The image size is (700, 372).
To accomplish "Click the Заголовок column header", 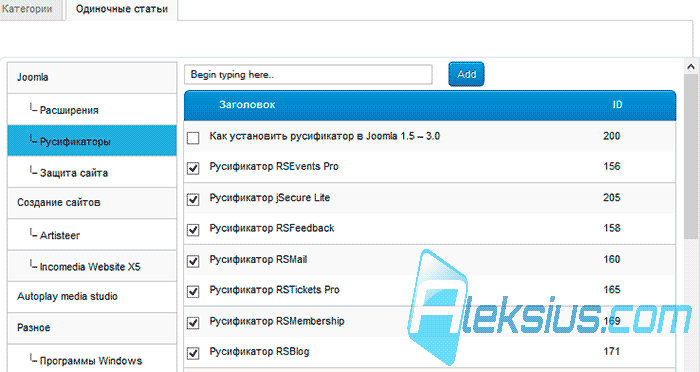I will pyautogui.click(x=247, y=105).
